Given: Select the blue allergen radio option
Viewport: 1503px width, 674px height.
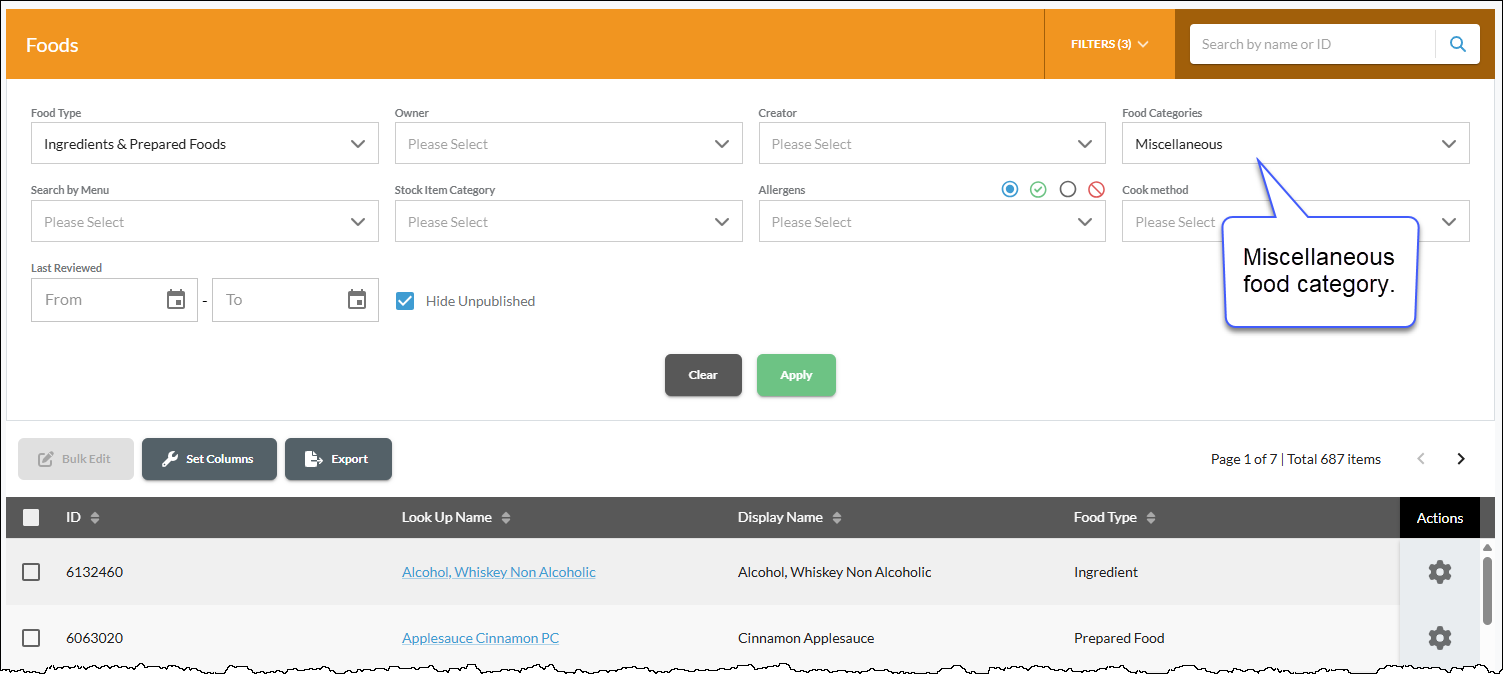Looking at the screenshot, I should (x=1010, y=189).
